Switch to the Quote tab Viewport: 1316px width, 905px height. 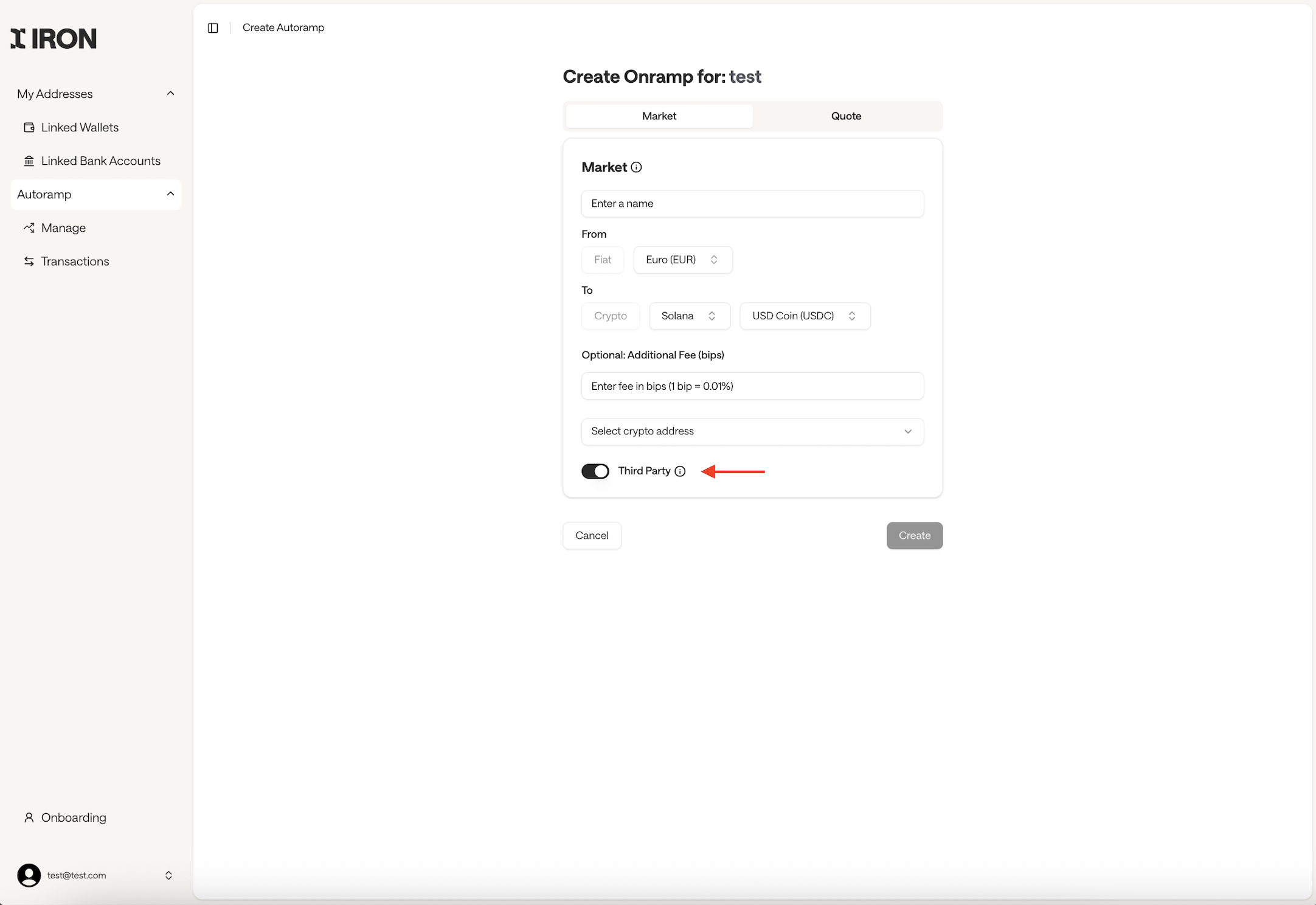[846, 116]
